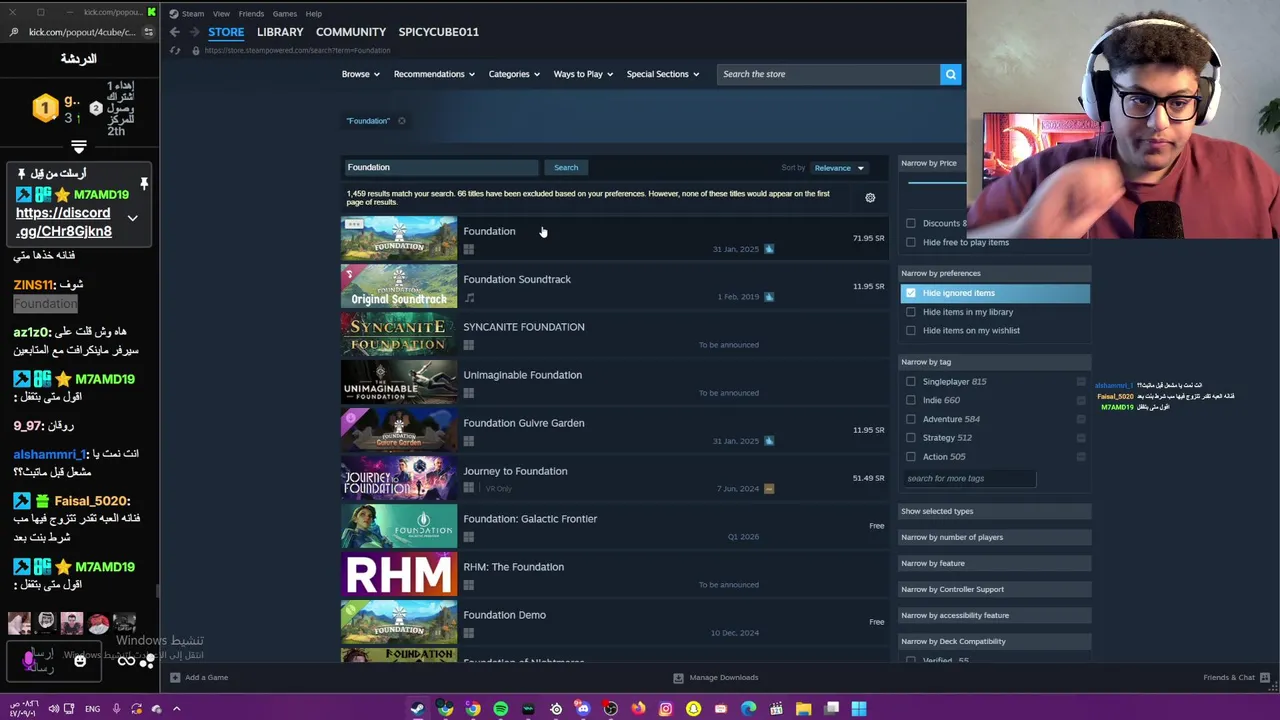The width and height of the screenshot is (1280, 720).
Task: Expand Show selected types section
Action: (994, 511)
